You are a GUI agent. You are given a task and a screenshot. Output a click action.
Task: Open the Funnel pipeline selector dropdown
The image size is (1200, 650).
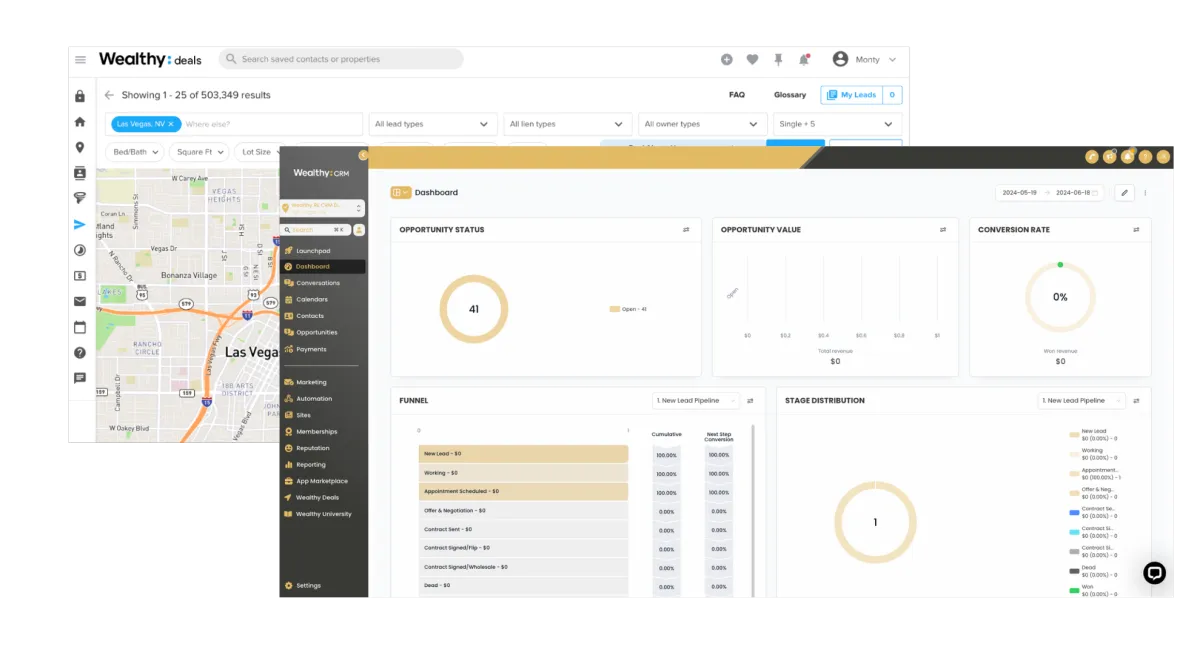[x=697, y=401]
